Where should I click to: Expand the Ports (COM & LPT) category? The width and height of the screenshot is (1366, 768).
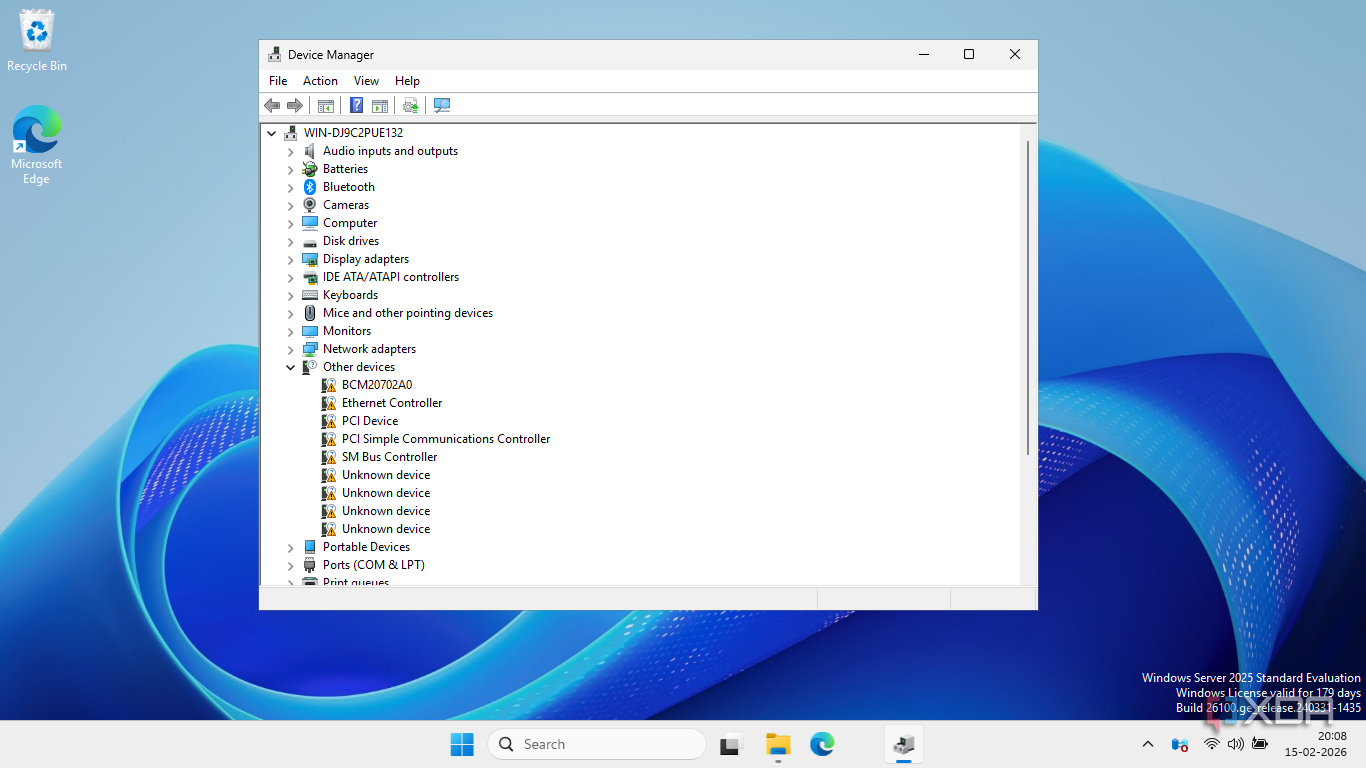click(x=291, y=565)
